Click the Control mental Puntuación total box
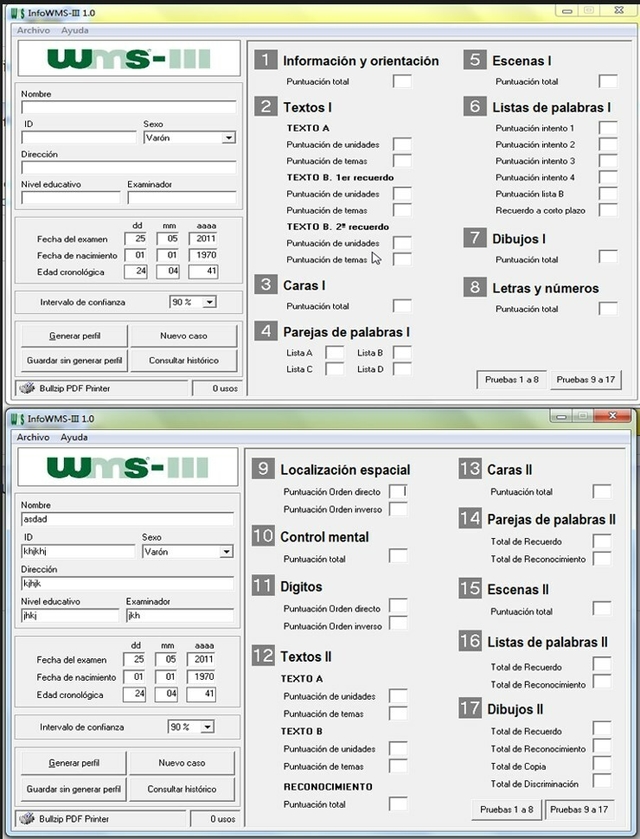This screenshot has width=640, height=839. (x=398, y=556)
